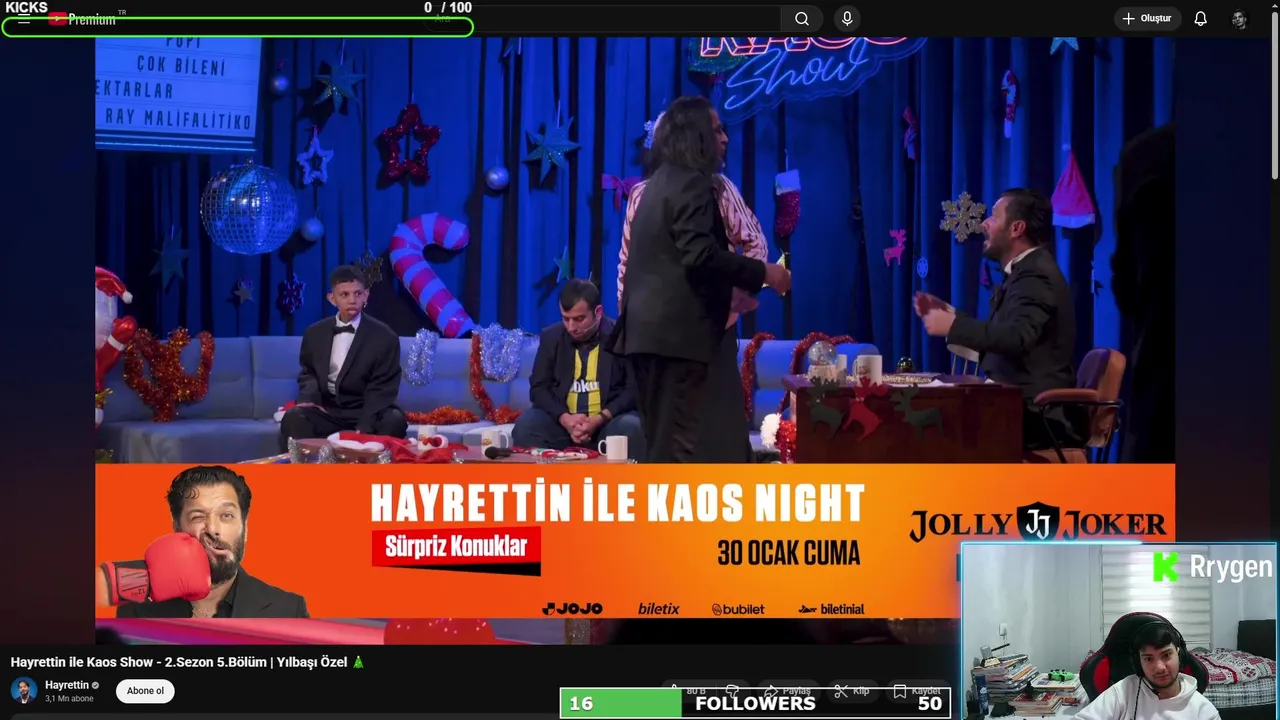Viewport: 1280px width, 720px height.
Task: Save the video with Kaydet
Action: click(917, 691)
